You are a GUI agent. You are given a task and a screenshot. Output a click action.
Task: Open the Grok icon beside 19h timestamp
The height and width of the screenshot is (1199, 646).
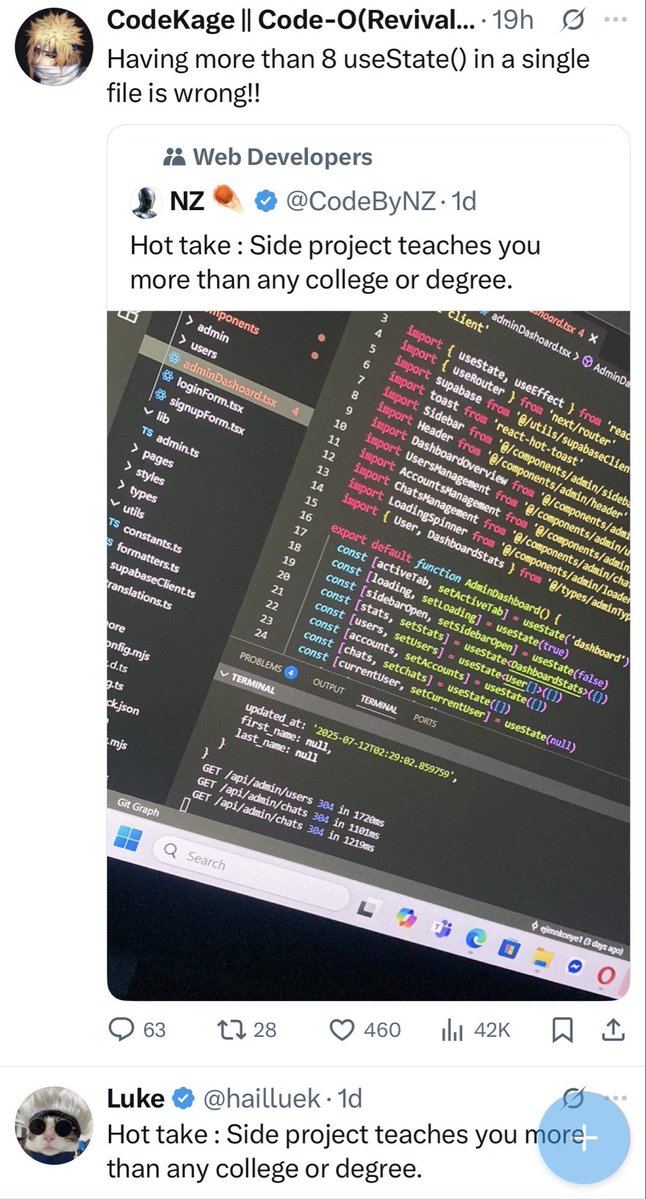coord(573,21)
